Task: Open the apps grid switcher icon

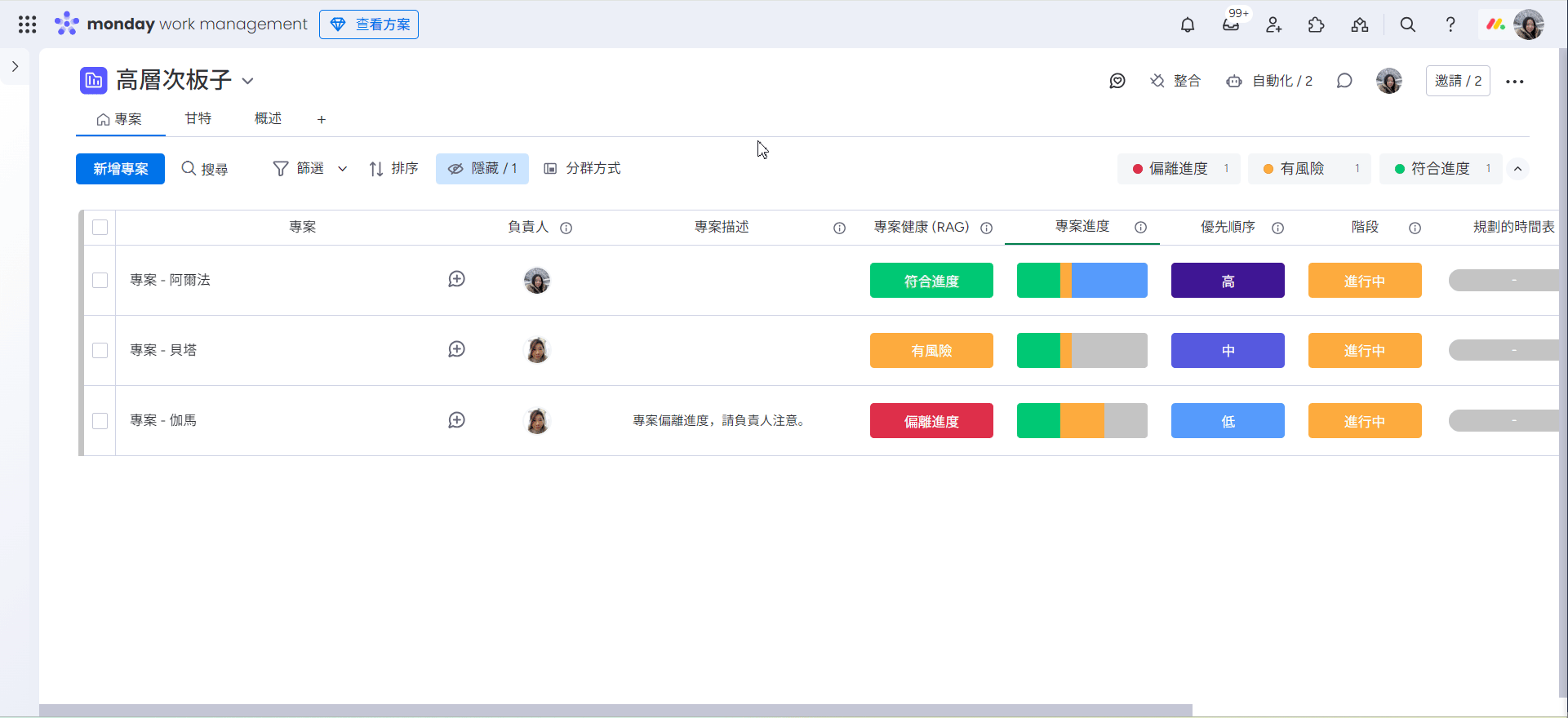Action: (x=27, y=24)
